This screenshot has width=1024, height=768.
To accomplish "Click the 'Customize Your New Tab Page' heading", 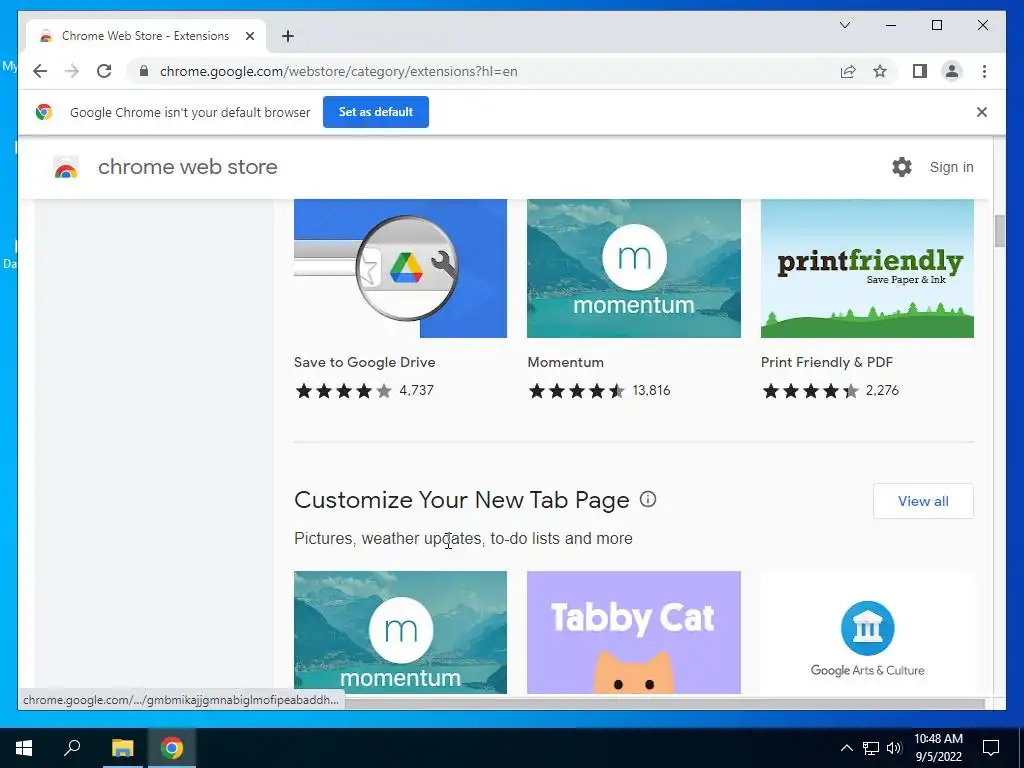I will pos(462,500).
